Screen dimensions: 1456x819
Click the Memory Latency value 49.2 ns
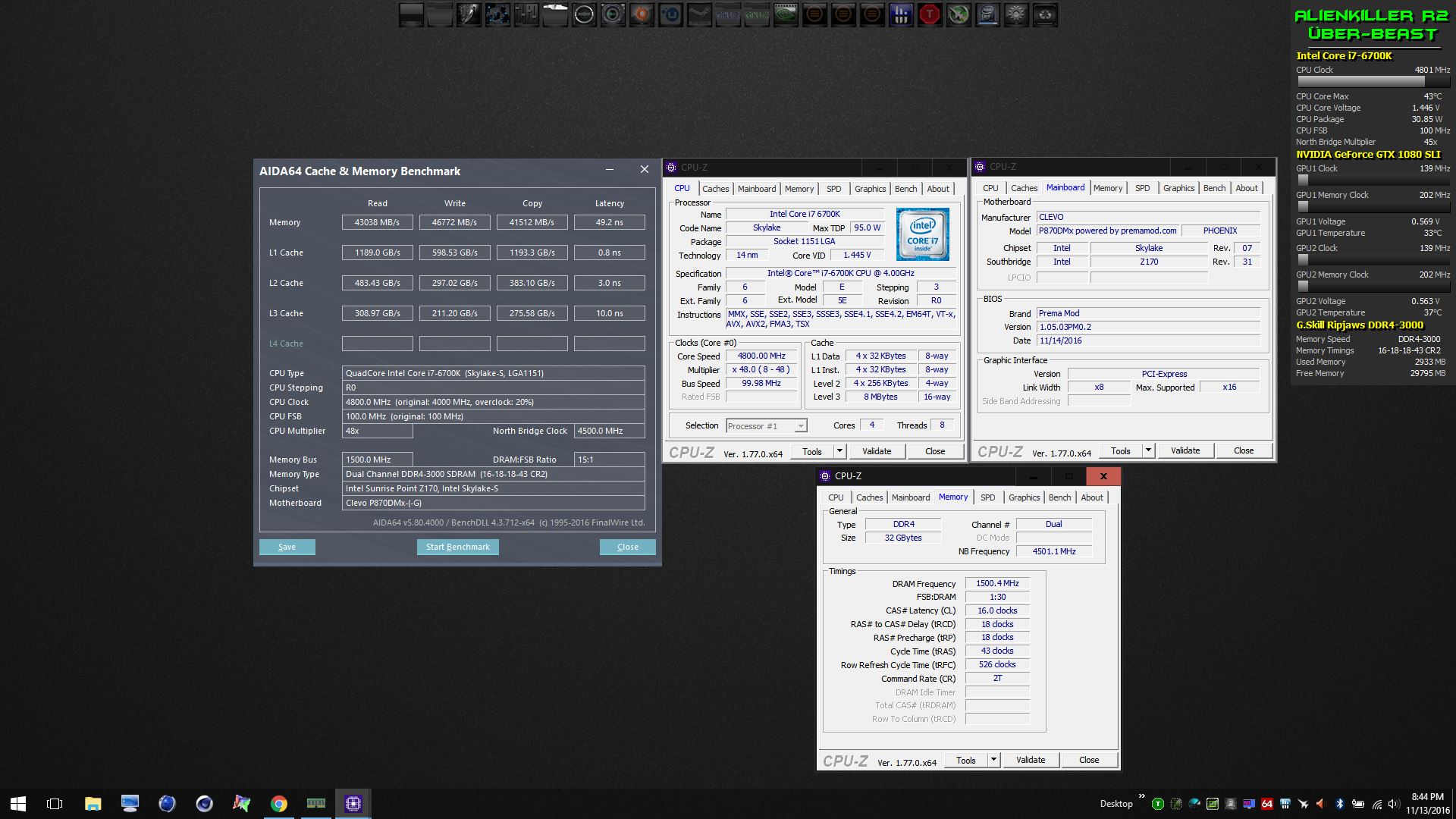tap(609, 222)
